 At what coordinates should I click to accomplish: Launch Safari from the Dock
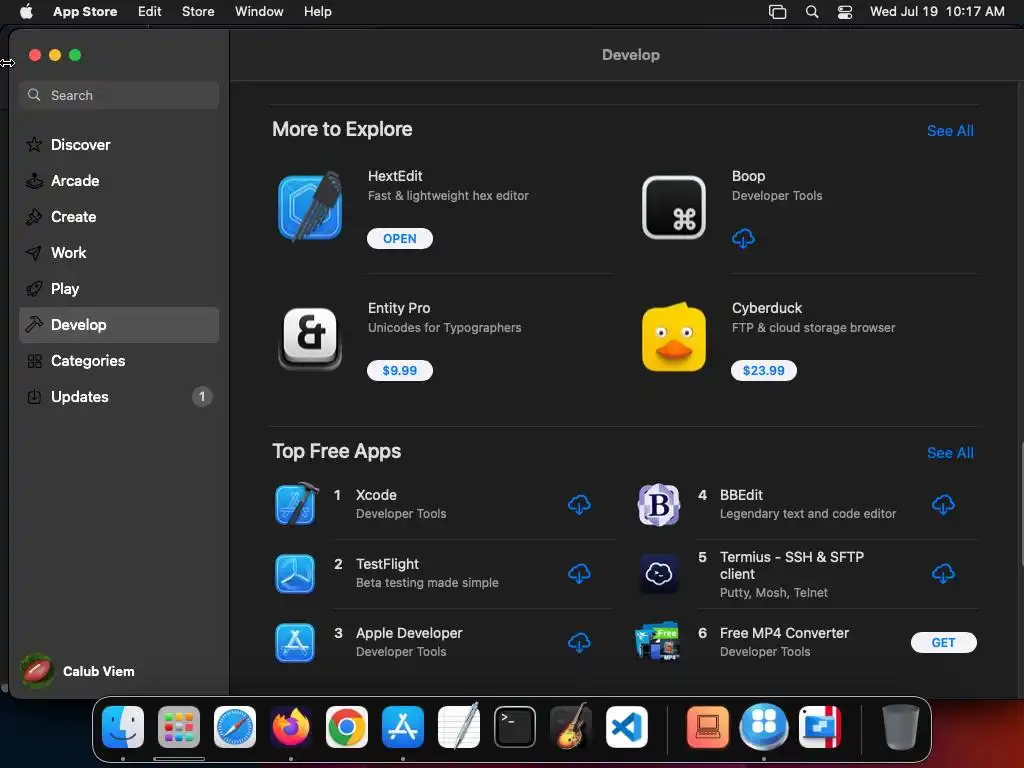coord(235,727)
